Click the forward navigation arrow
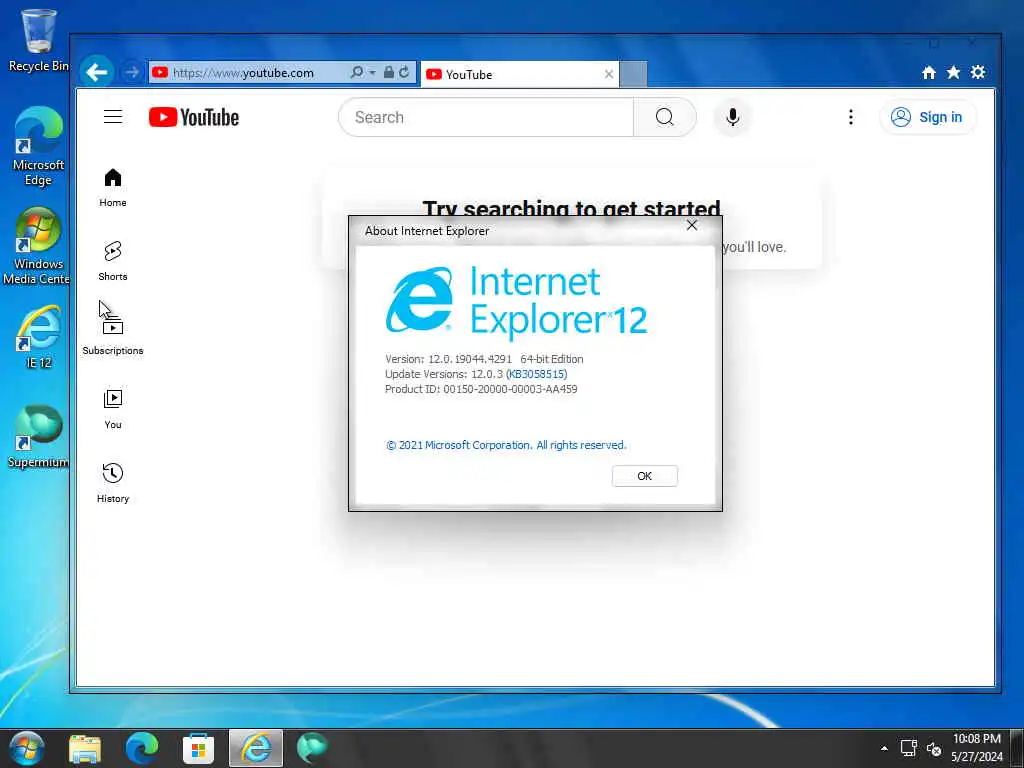Image resolution: width=1024 pixels, height=768 pixels. [x=133, y=72]
